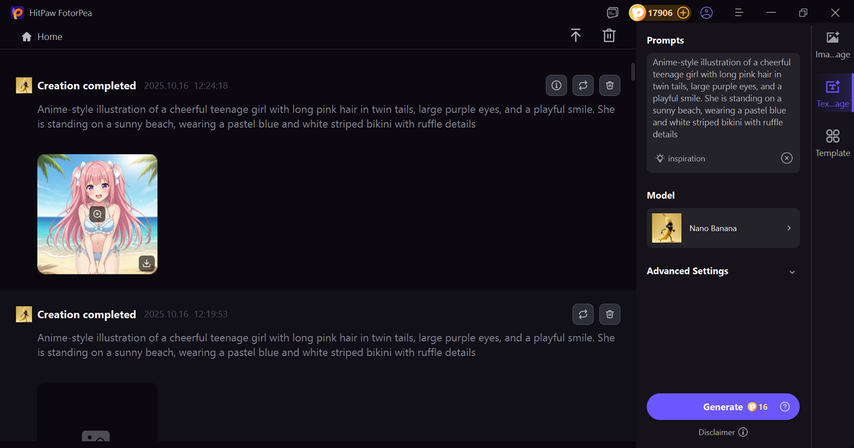Click the scroll-to-top arrow icon

pyautogui.click(x=576, y=35)
